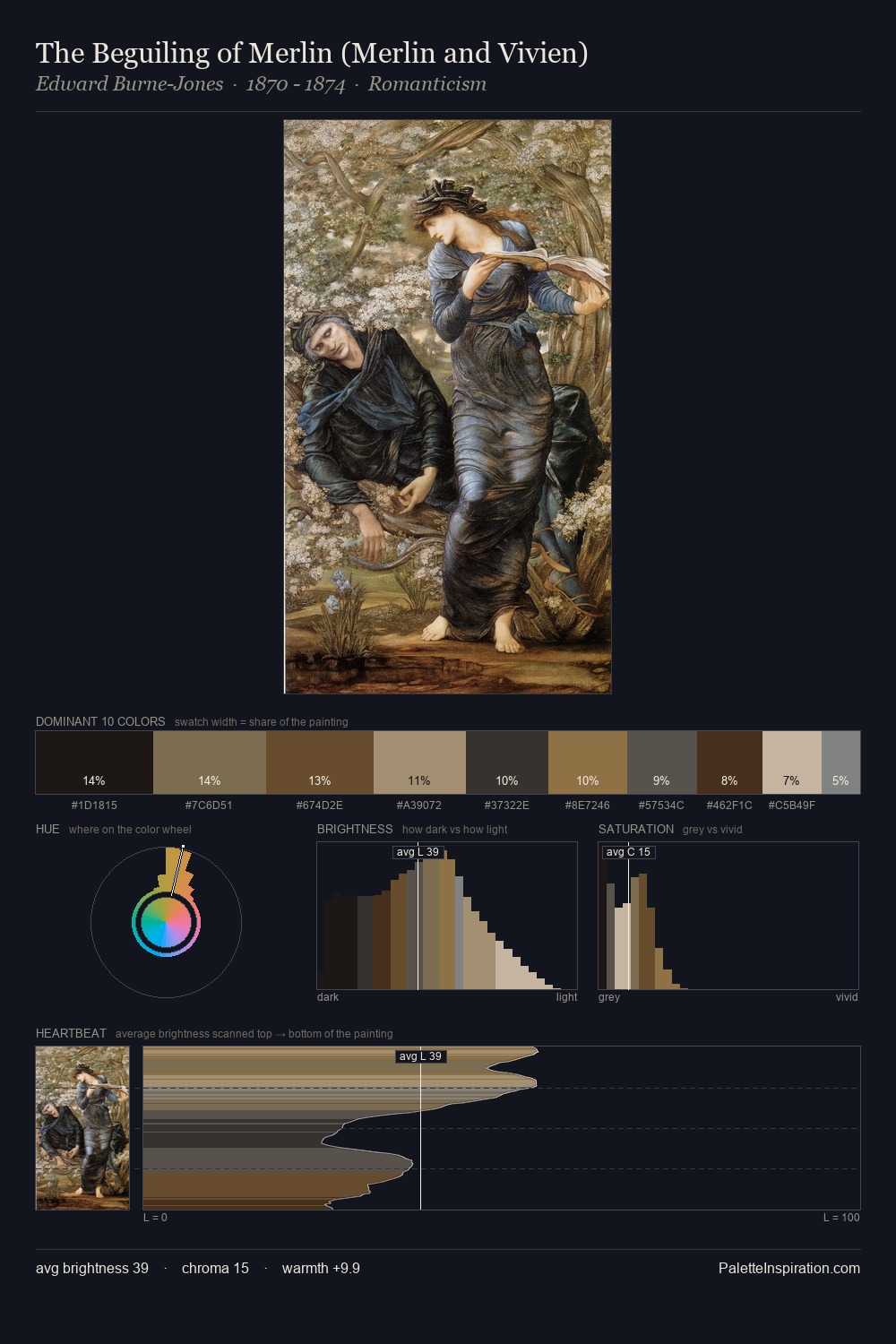Click the movement label "Romanticism"
The height and width of the screenshot is (1344, 896).
click(427, 84)
